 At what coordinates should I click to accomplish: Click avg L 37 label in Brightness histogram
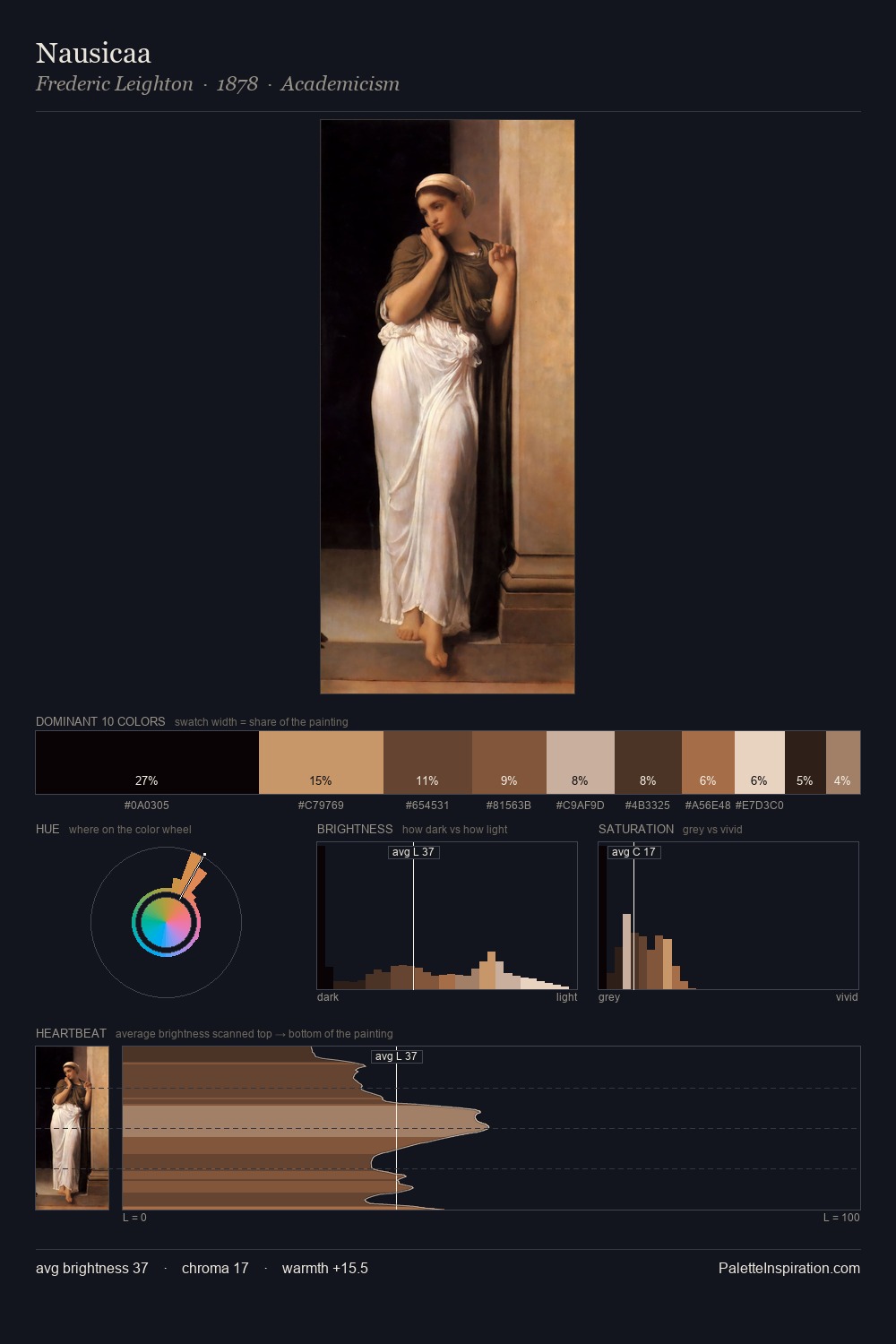(414, 852)
